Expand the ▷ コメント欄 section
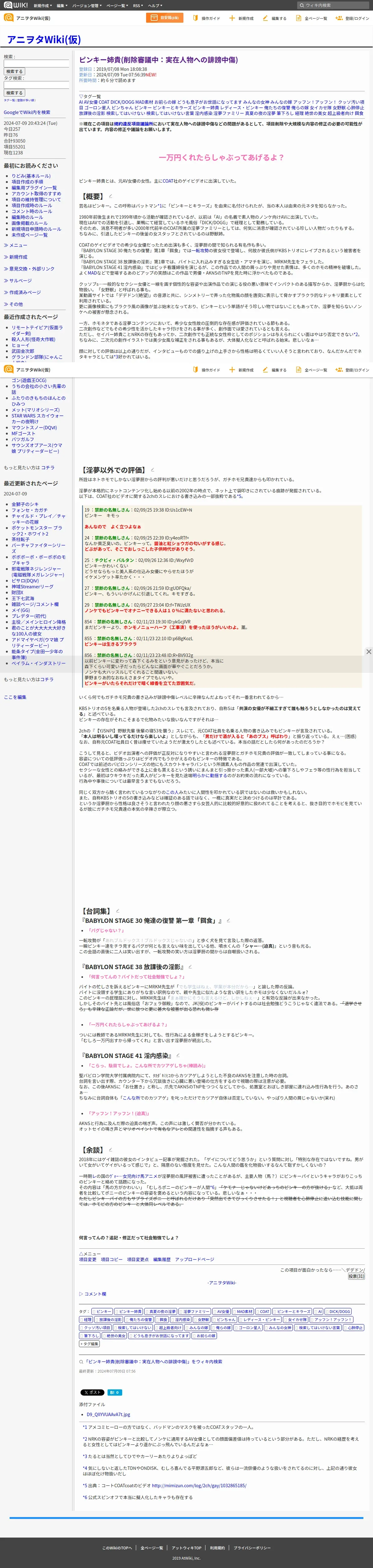 [x=92, y=1293]
